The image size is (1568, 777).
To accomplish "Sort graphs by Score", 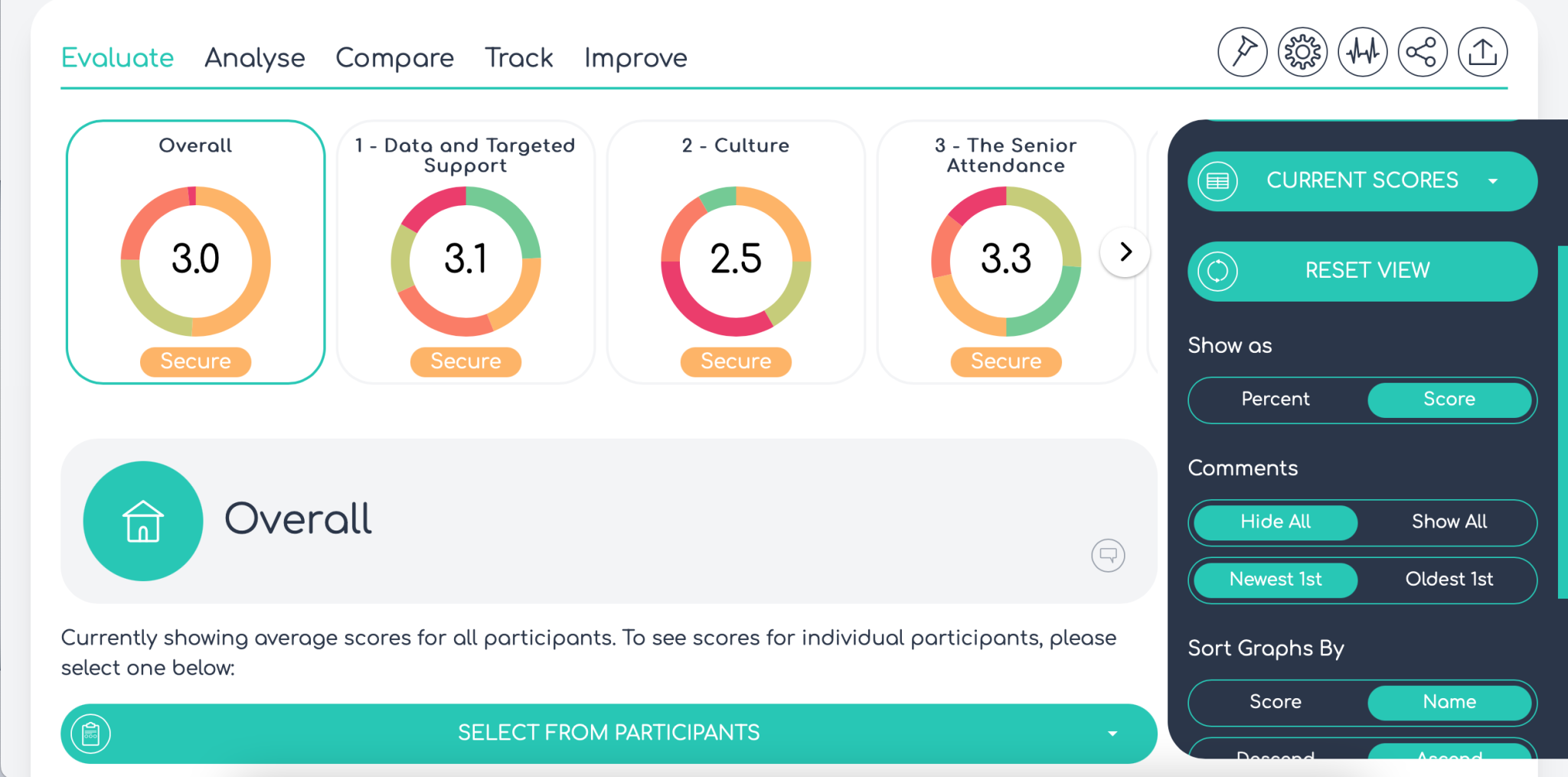I will (1275, 702).
